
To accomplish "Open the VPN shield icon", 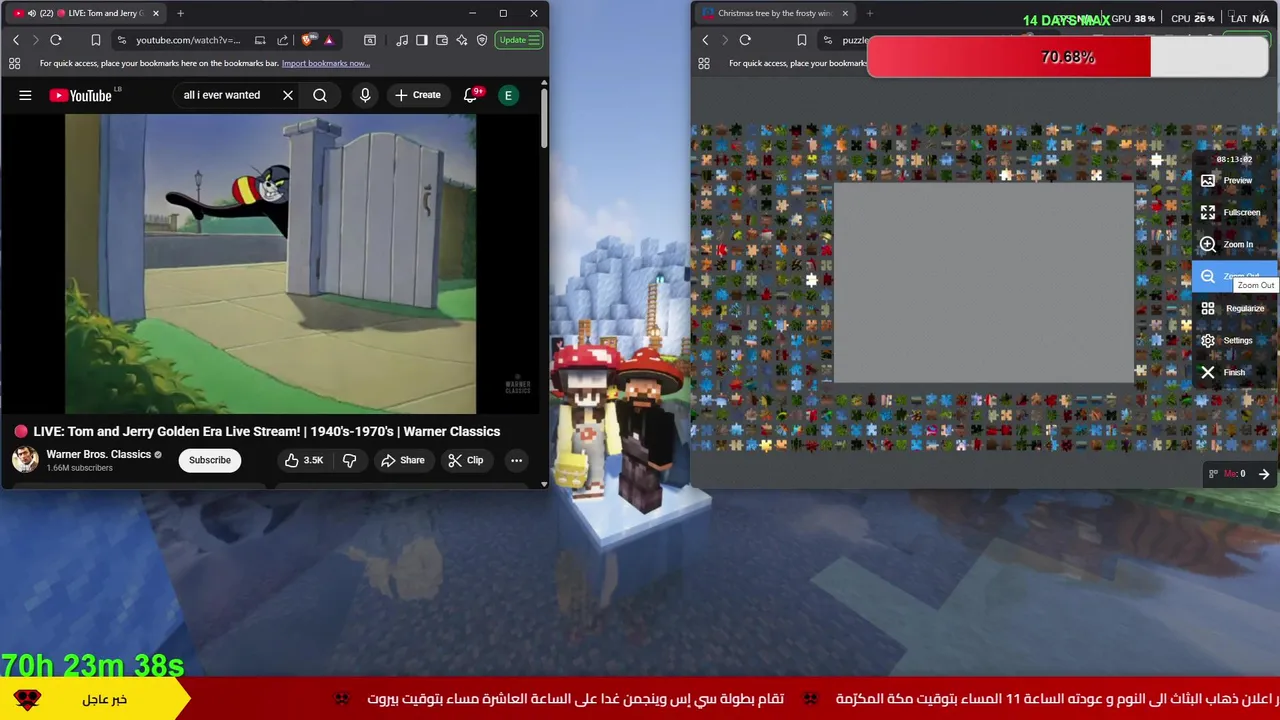I will coord(482,40).
